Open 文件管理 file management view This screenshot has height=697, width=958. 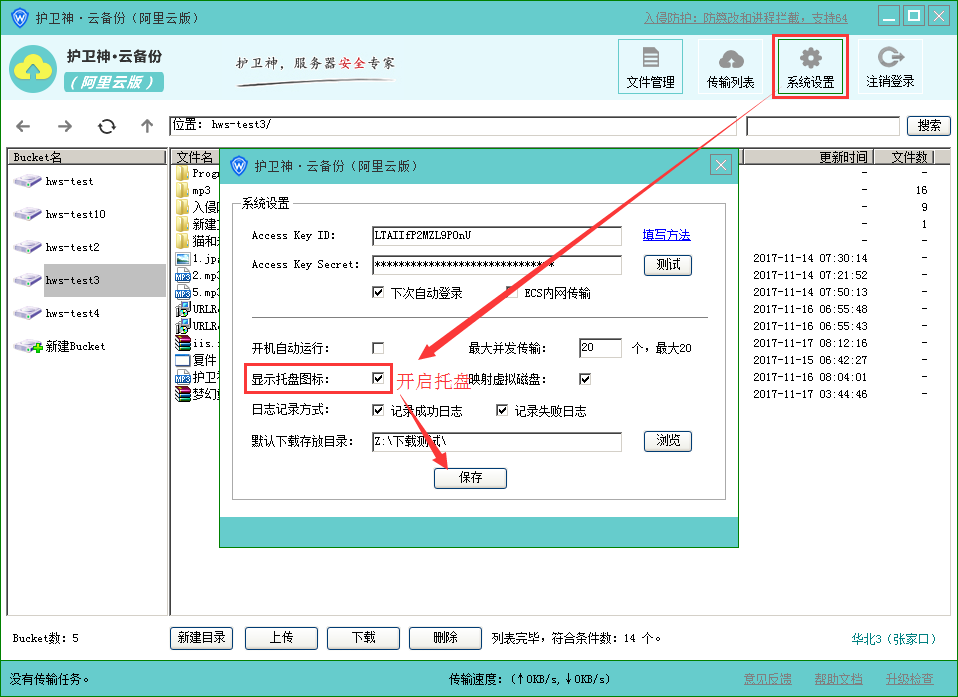coord(650,67)
